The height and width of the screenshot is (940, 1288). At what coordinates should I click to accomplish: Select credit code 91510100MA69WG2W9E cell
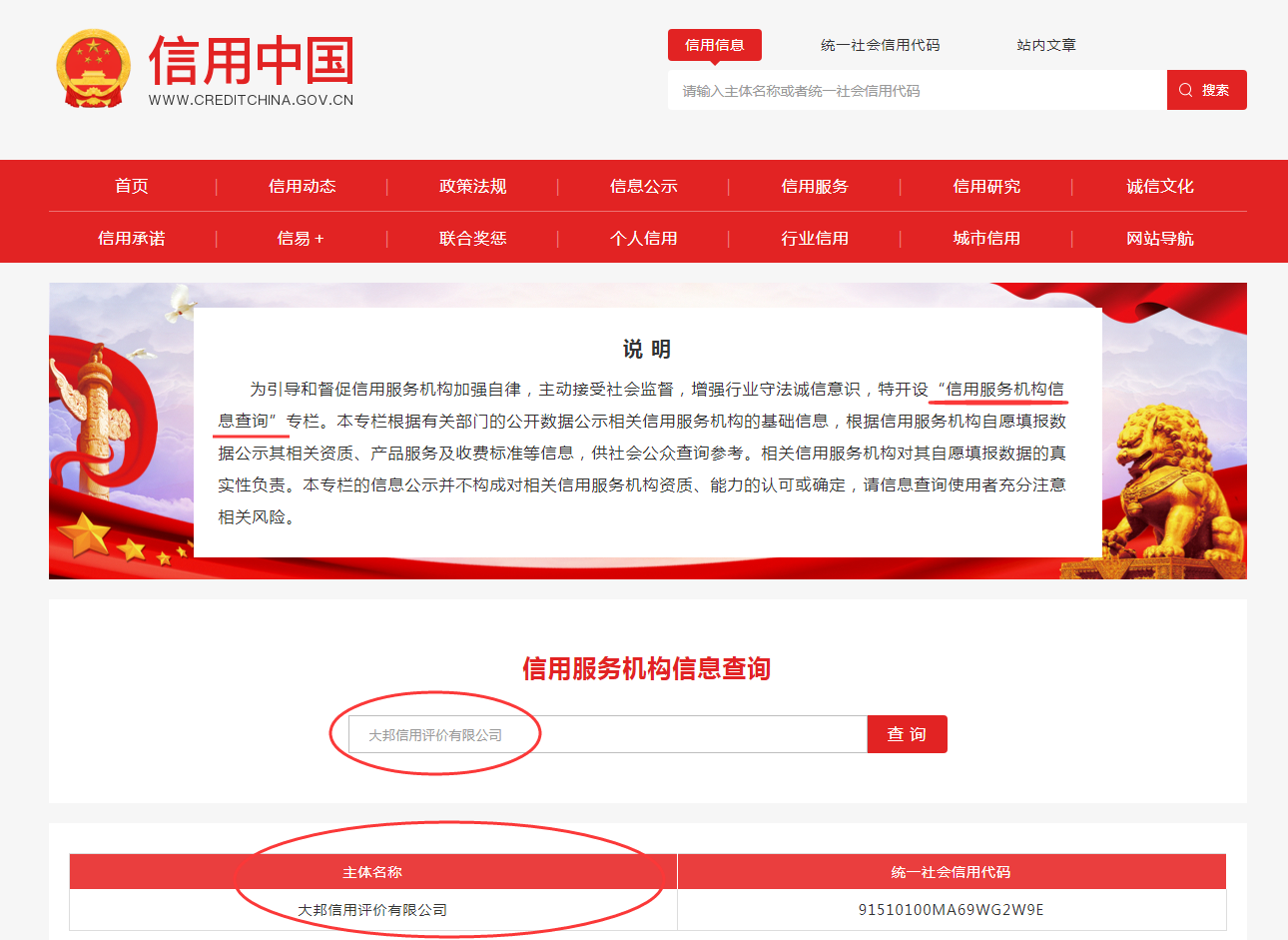[952, 910]
